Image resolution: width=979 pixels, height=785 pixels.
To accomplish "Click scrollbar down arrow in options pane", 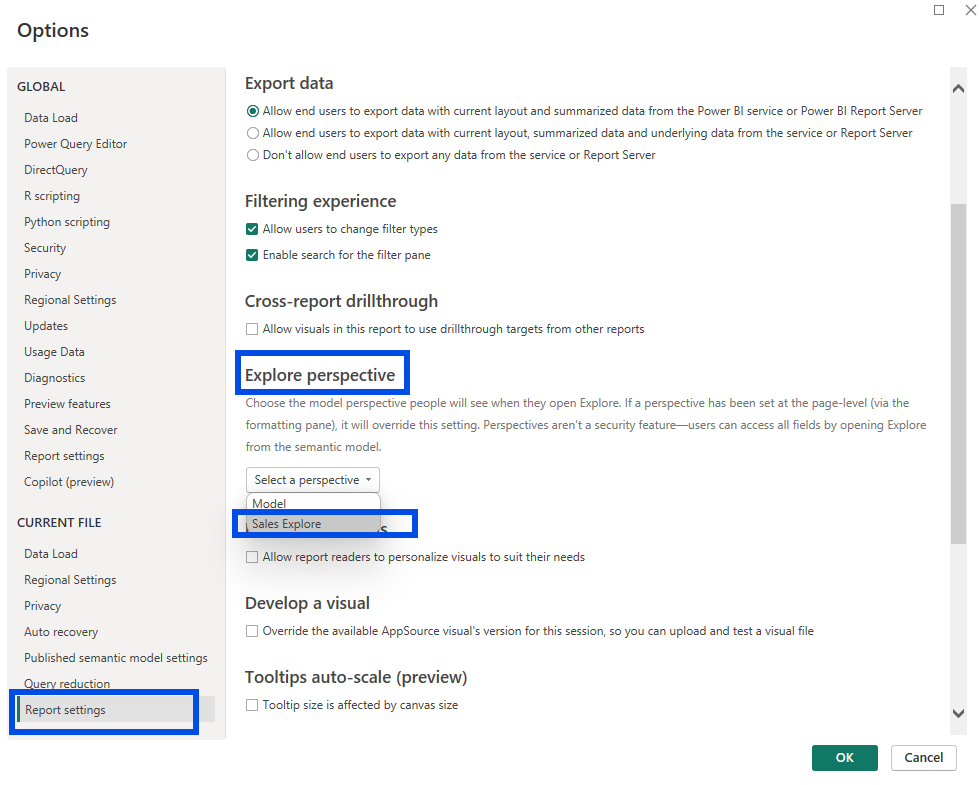I will tap(958, 713).
